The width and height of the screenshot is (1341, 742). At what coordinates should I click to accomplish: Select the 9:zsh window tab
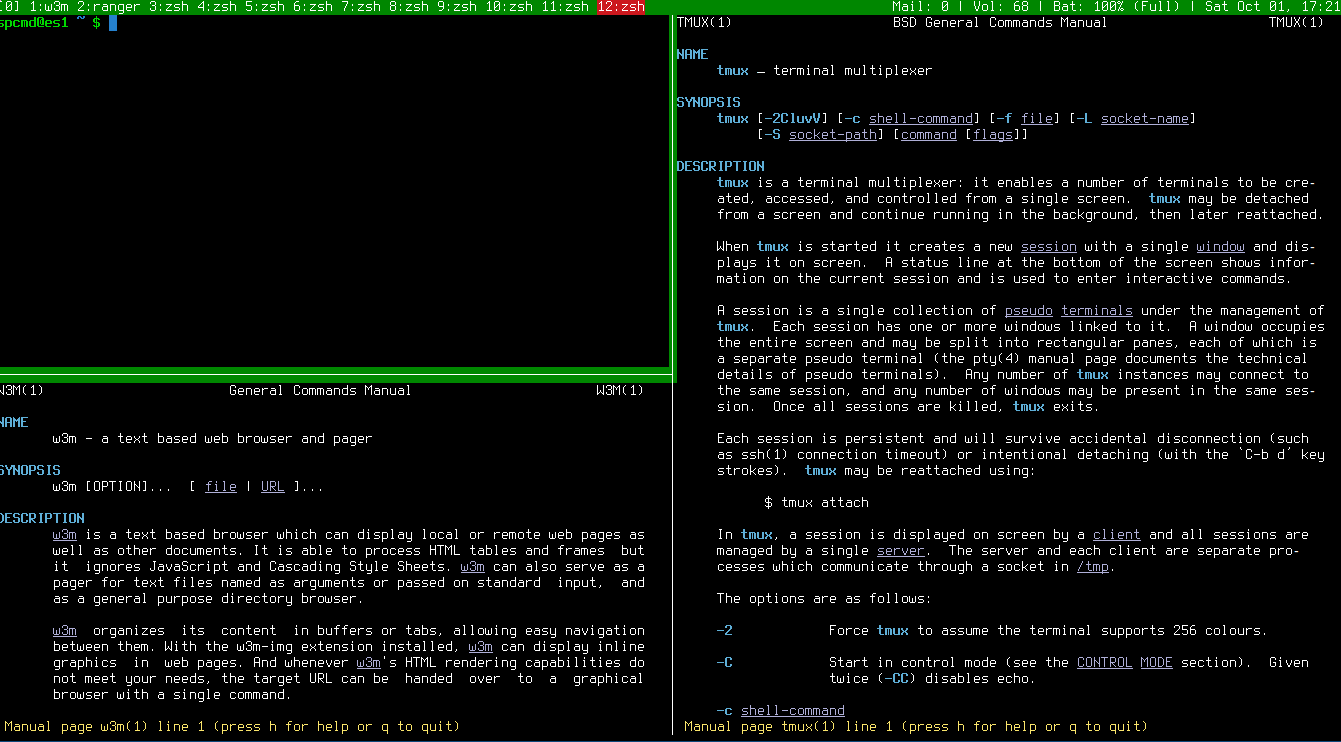tap(457, 7)
